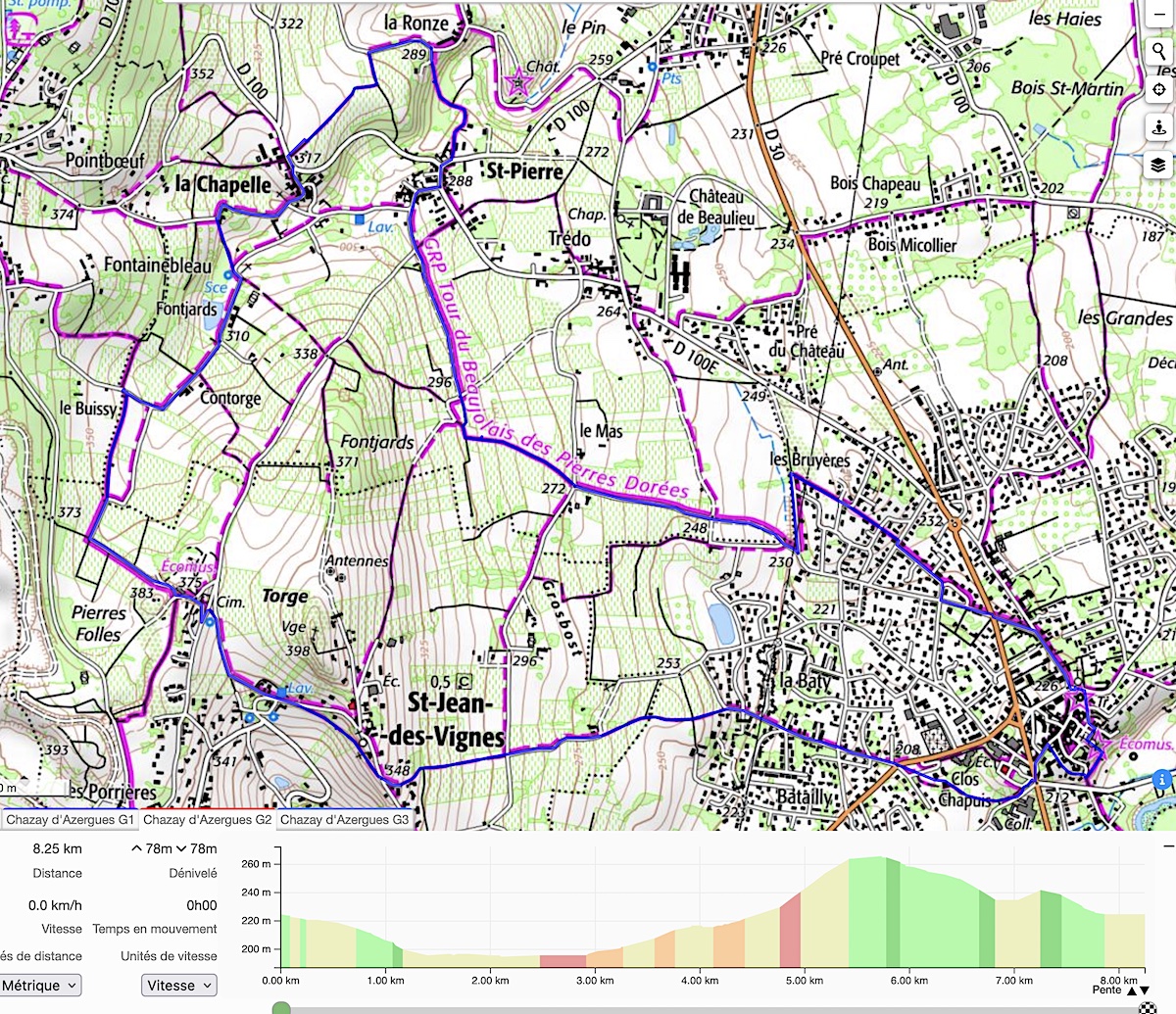Toggle the Pente slope up triangle
The width and height of the screenshot is (1176, 1014).
[1132, 990]
